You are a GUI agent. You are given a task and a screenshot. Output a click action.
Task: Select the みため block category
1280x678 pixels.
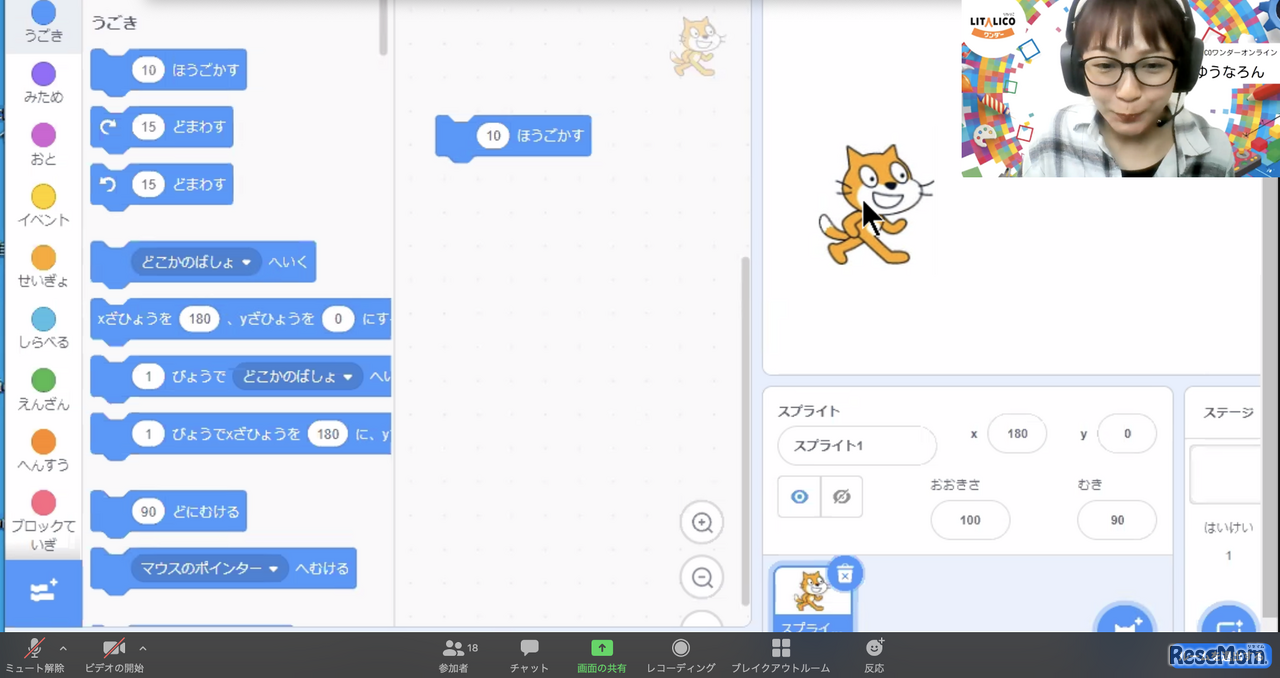(42, 80)
